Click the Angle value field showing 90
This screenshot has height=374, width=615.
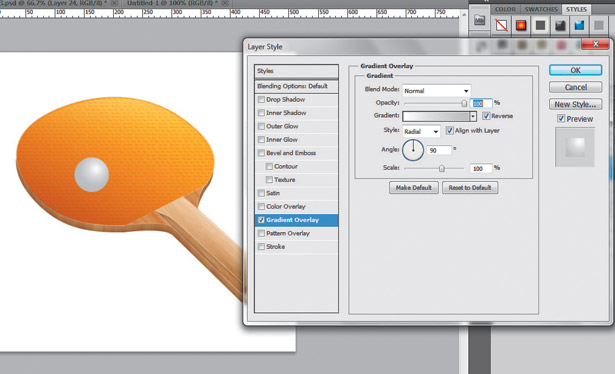tap(439, 150)
